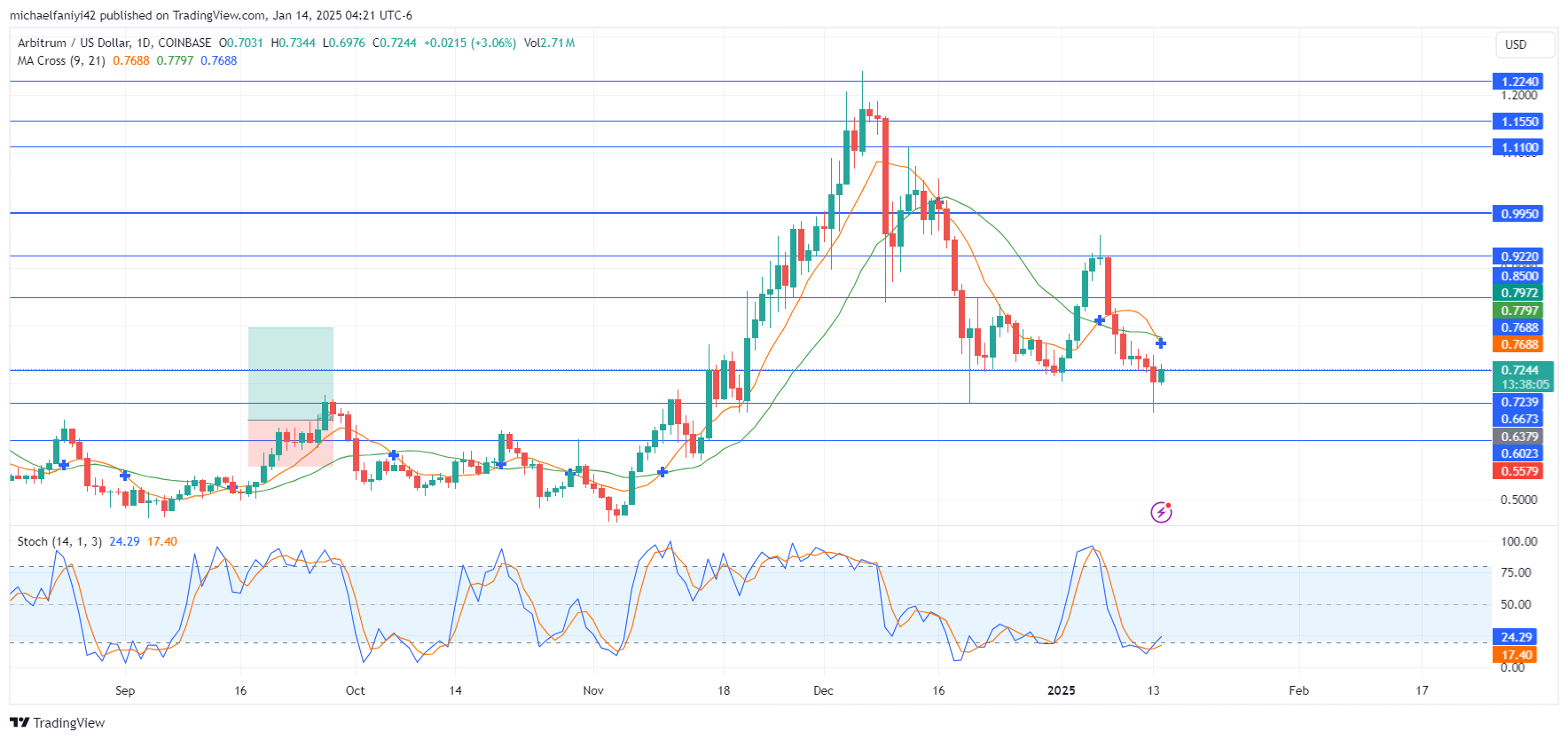Screen dimensions: 1568x740
Task: Click the 1.2000 price scale value
Action: pos(1518,95)
